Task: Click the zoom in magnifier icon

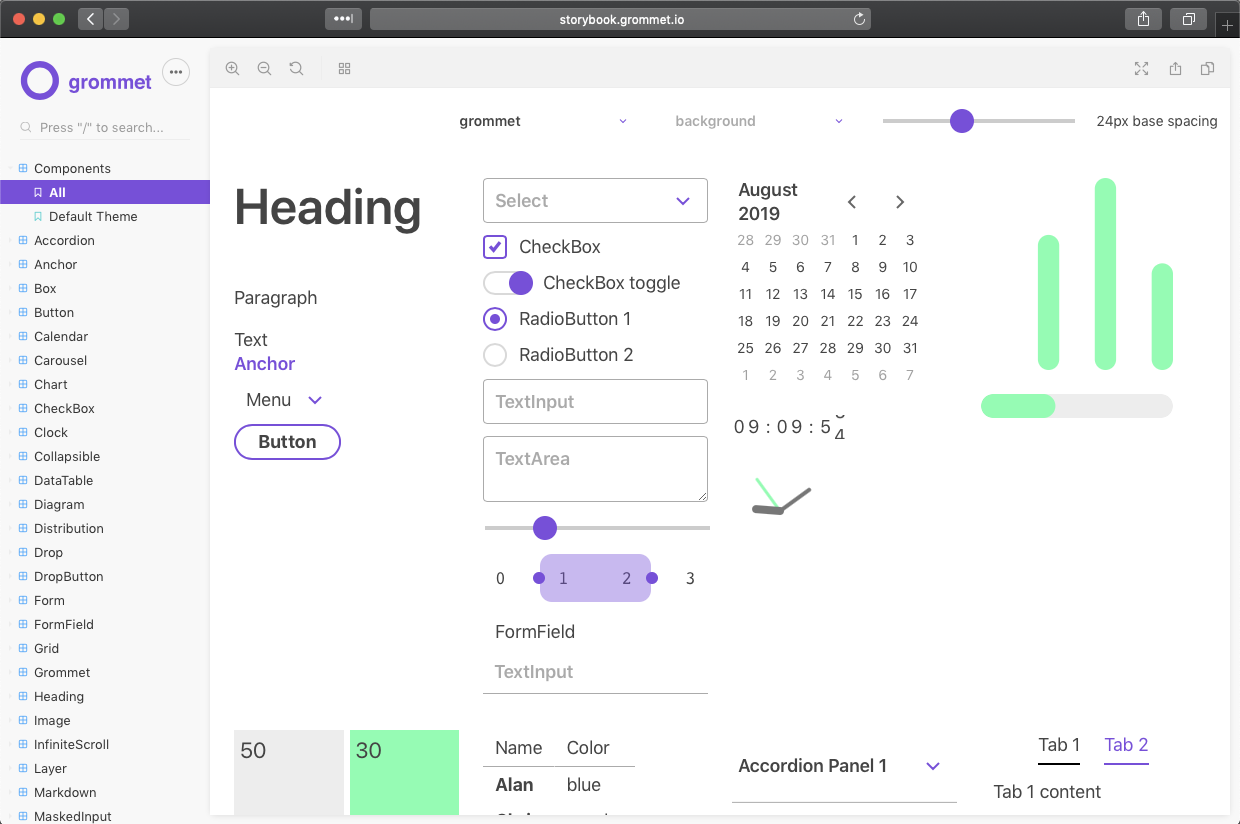Action: (x=232, y=69)
